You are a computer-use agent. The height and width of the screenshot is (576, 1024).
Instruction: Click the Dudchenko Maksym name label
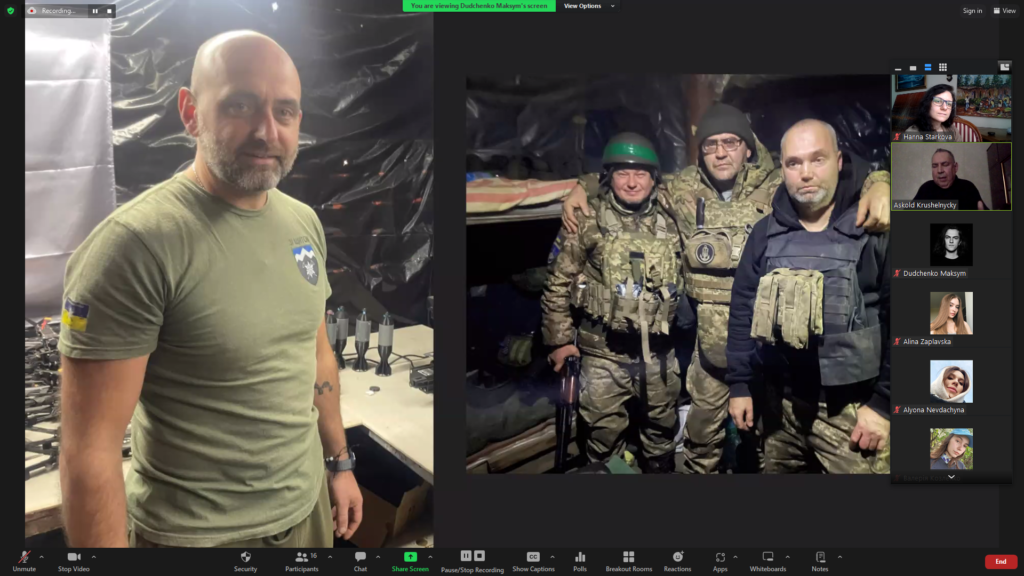pyautogui.click(x=935, y=274)
